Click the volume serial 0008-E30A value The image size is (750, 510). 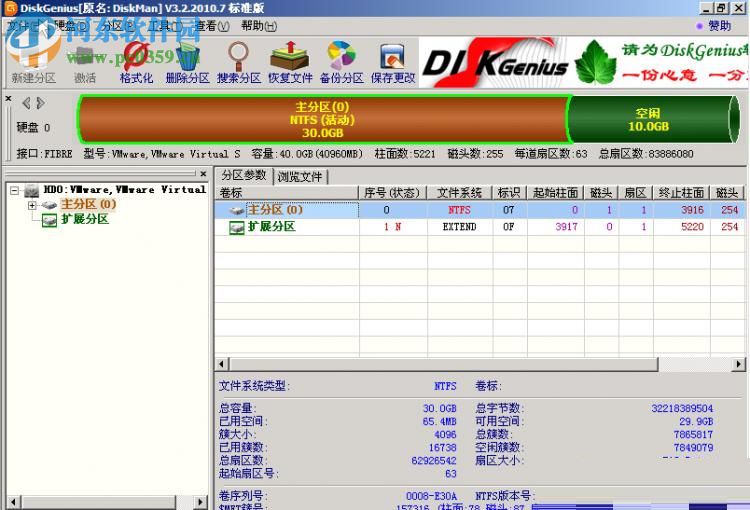tap(431, 496)
